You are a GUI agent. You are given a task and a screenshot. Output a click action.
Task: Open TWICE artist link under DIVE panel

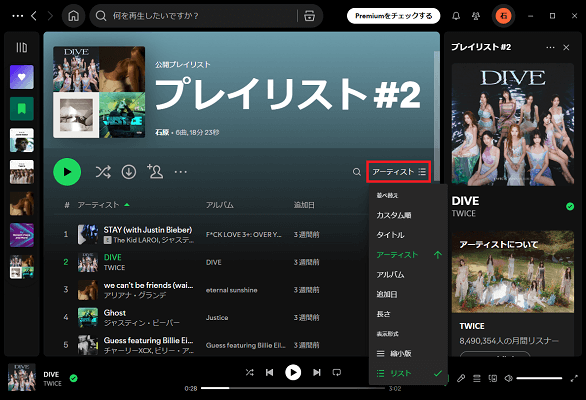463,213
